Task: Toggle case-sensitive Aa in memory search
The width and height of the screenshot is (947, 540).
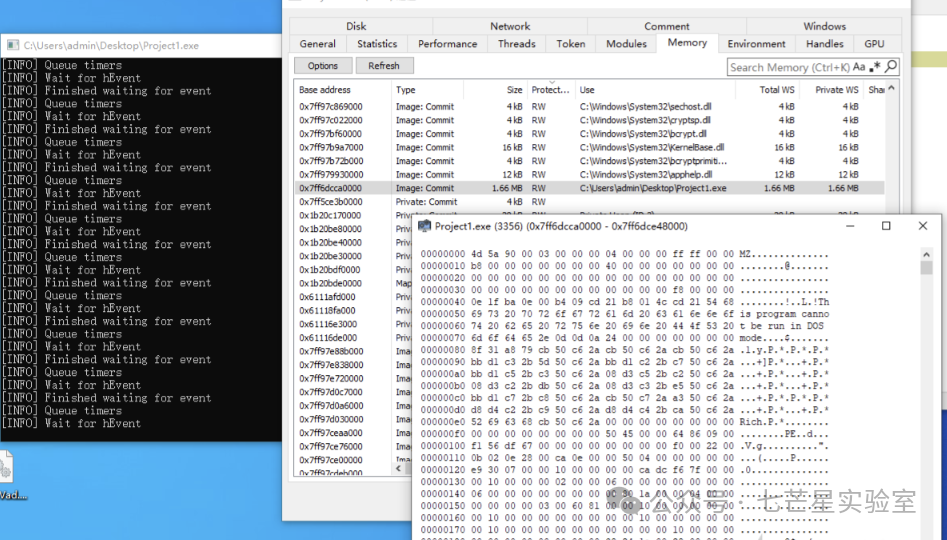Action: coord(859,66)
